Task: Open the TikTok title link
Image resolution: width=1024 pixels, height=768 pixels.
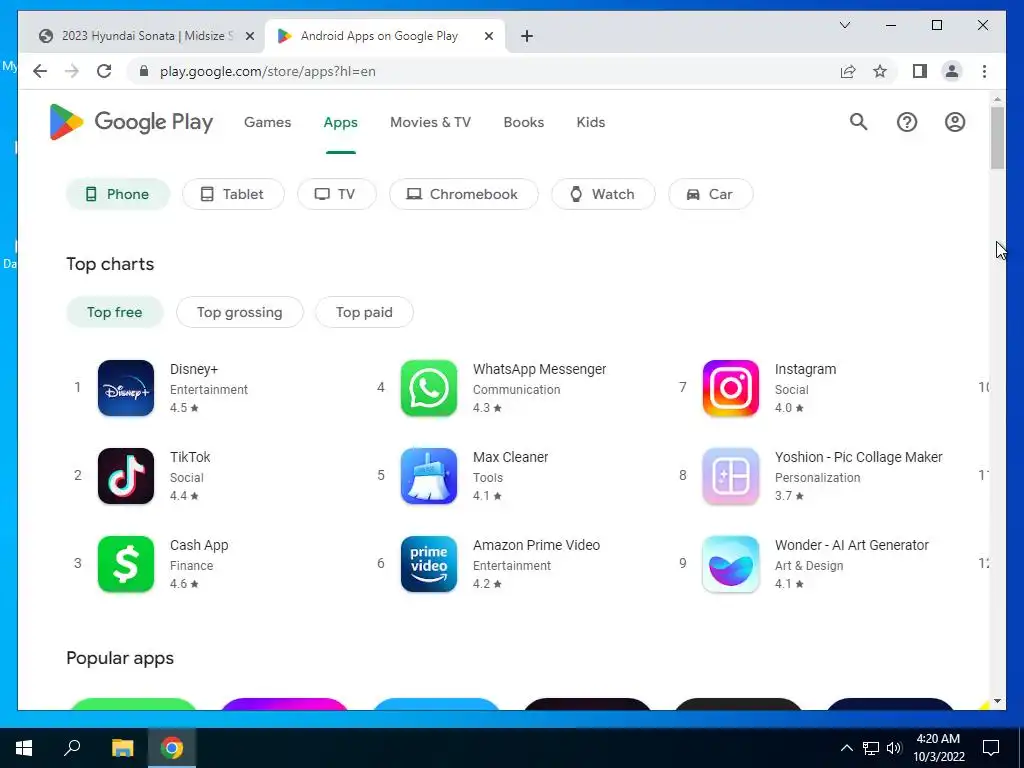Action: coord(190,457)
